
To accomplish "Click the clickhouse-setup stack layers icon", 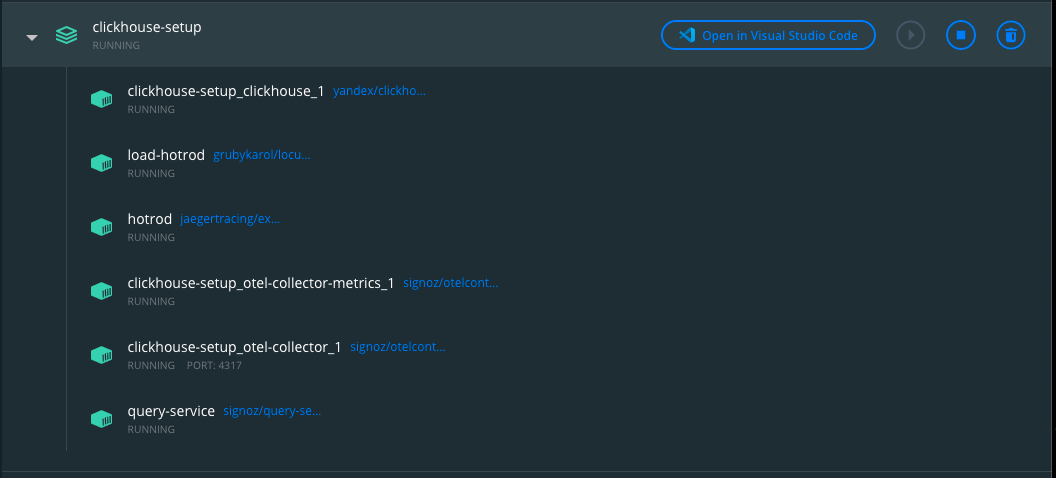I will 66,35.
